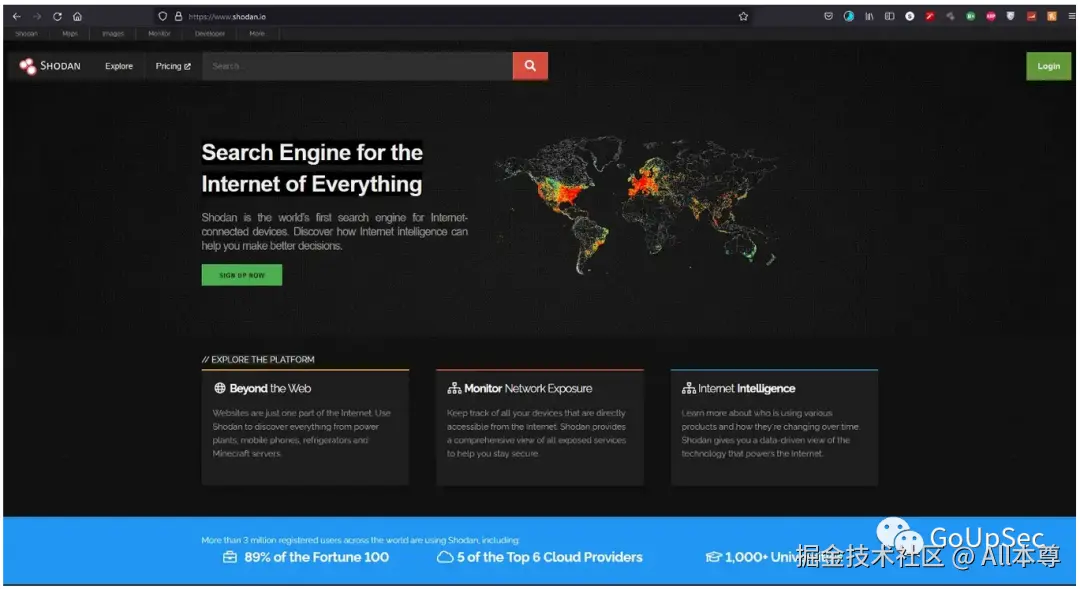This screenshot has width=1080, height=589.
Task: Open the Library bookshelf icon in toolbar
Action: click(x=869, y=17)
